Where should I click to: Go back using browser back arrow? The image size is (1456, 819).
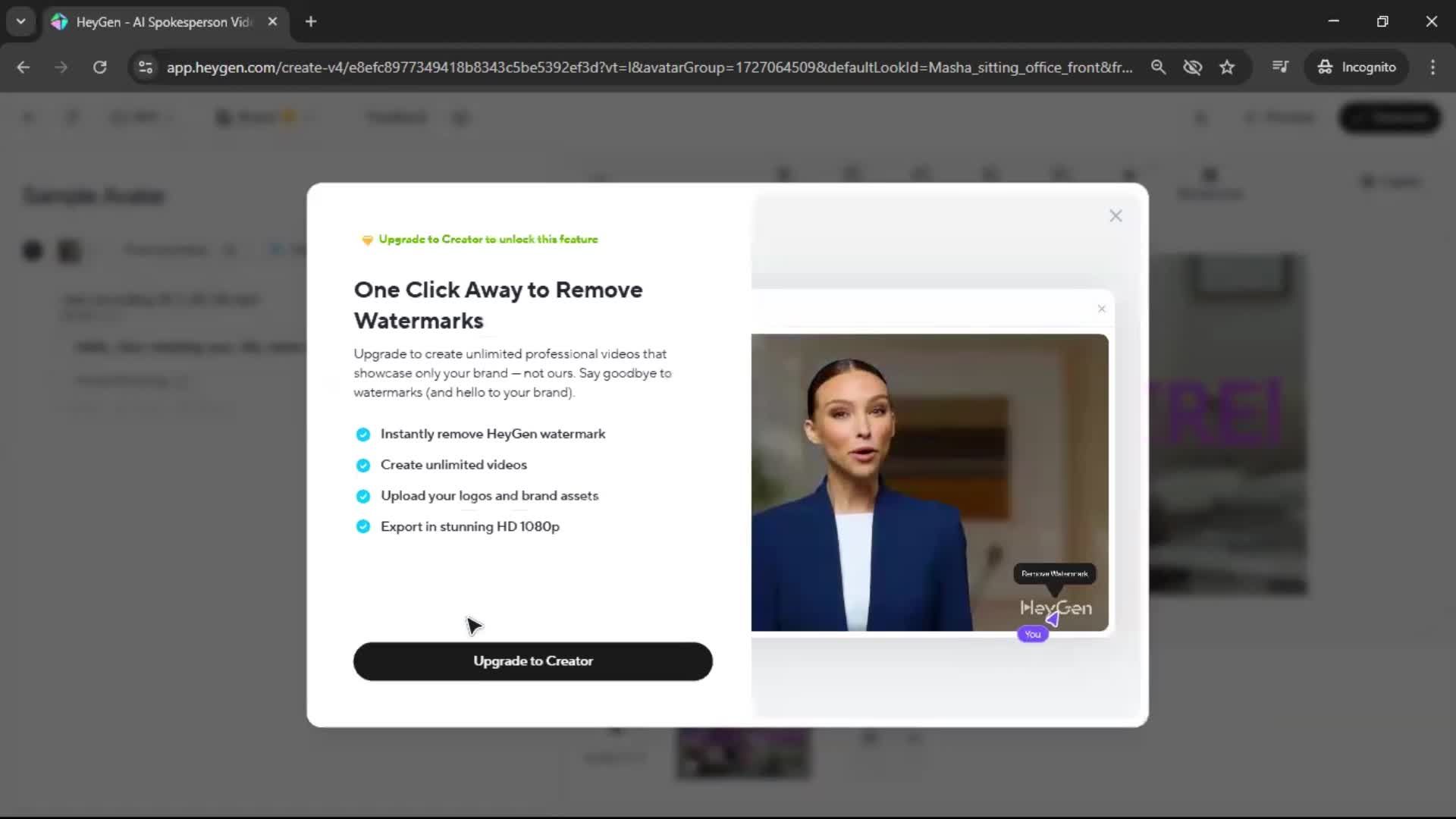(24, 67)
